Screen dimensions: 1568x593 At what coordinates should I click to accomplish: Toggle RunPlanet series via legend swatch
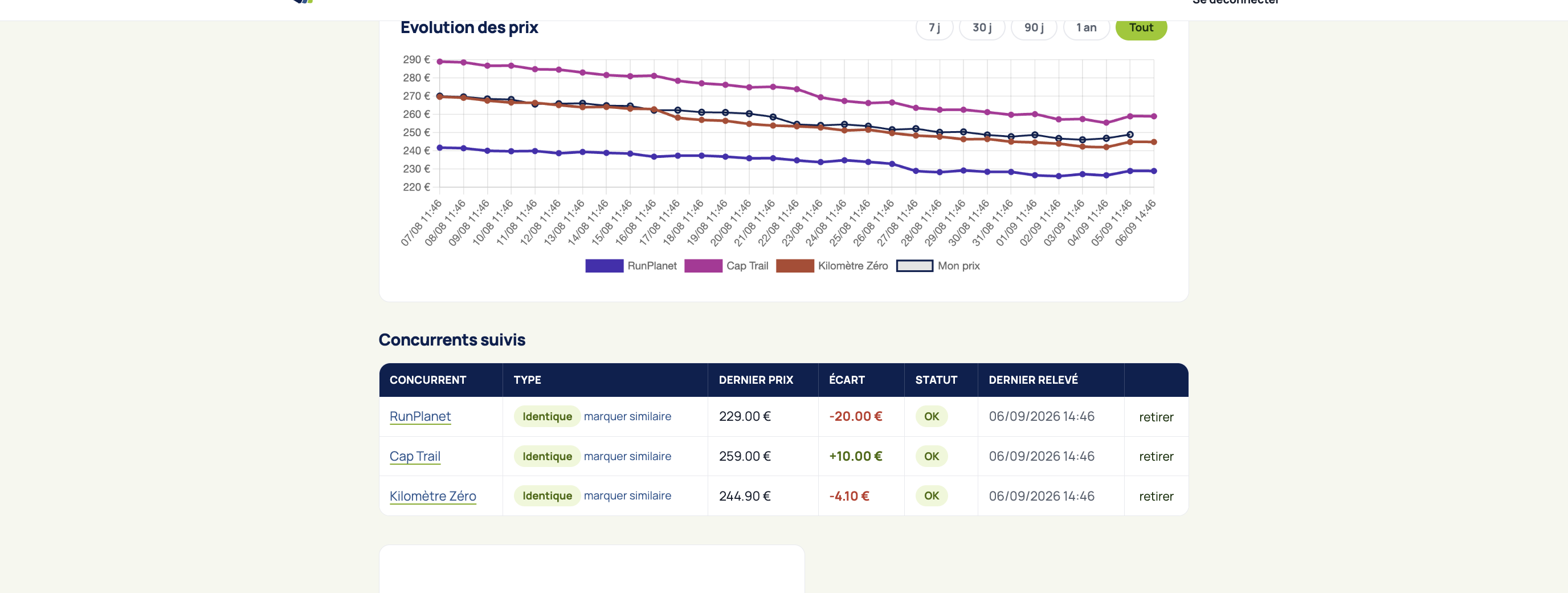click(604, 266)
